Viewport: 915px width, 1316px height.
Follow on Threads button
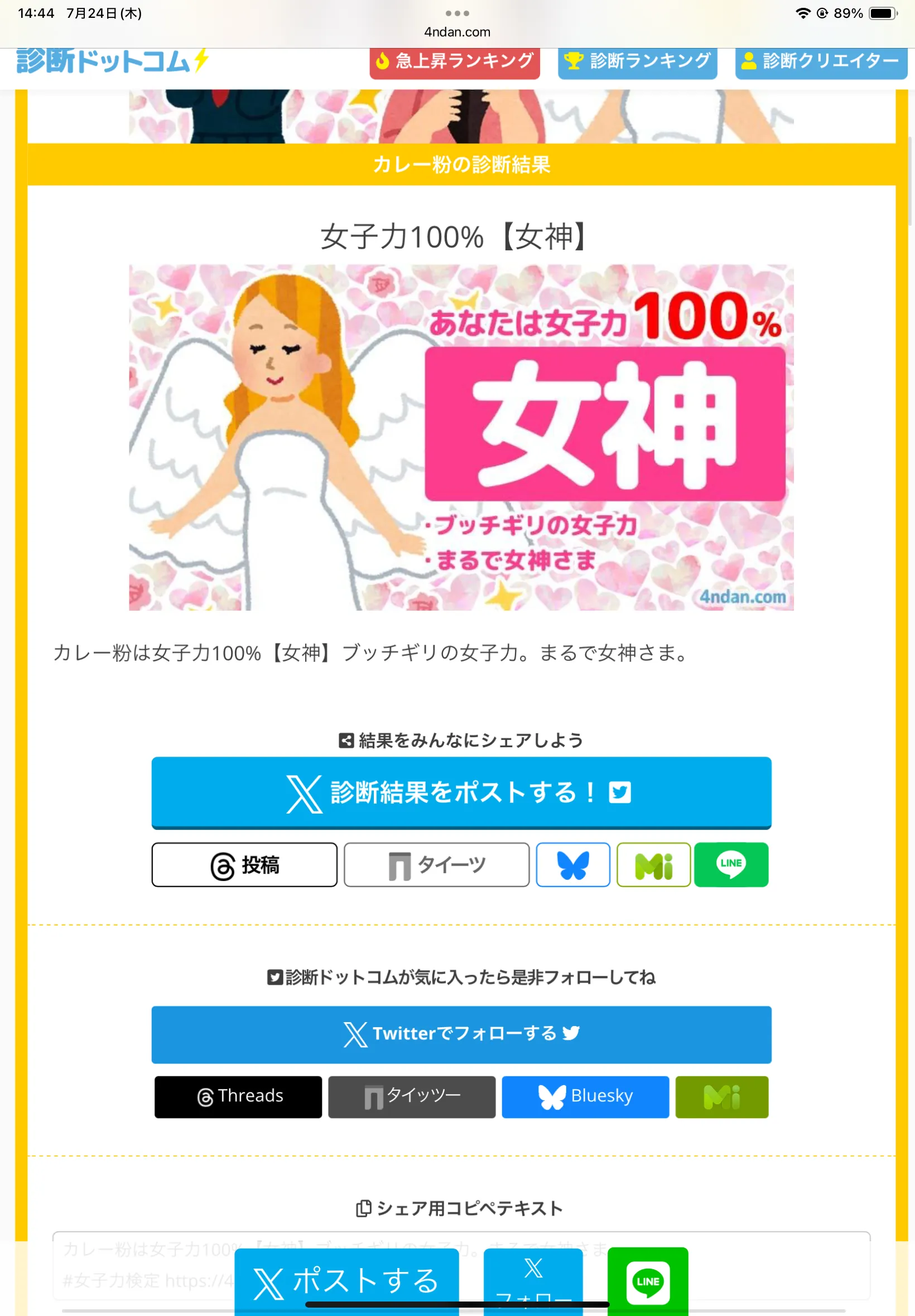(x=238, y=1096)
